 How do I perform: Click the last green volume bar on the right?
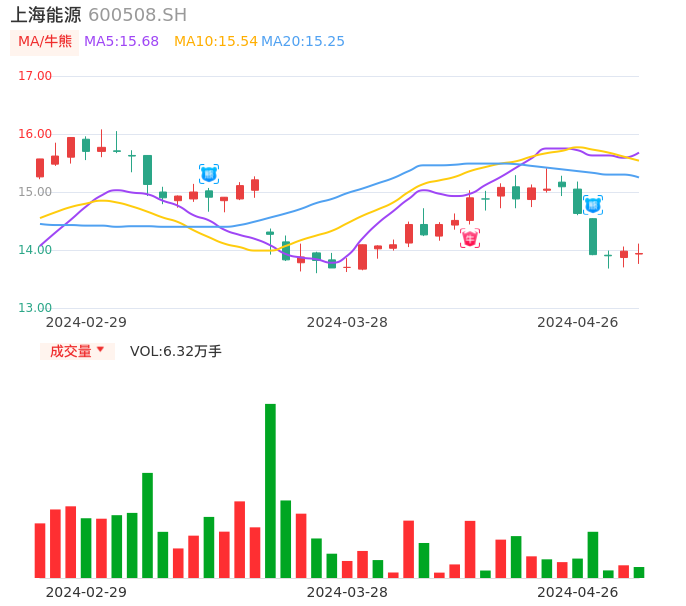point(639,572)
